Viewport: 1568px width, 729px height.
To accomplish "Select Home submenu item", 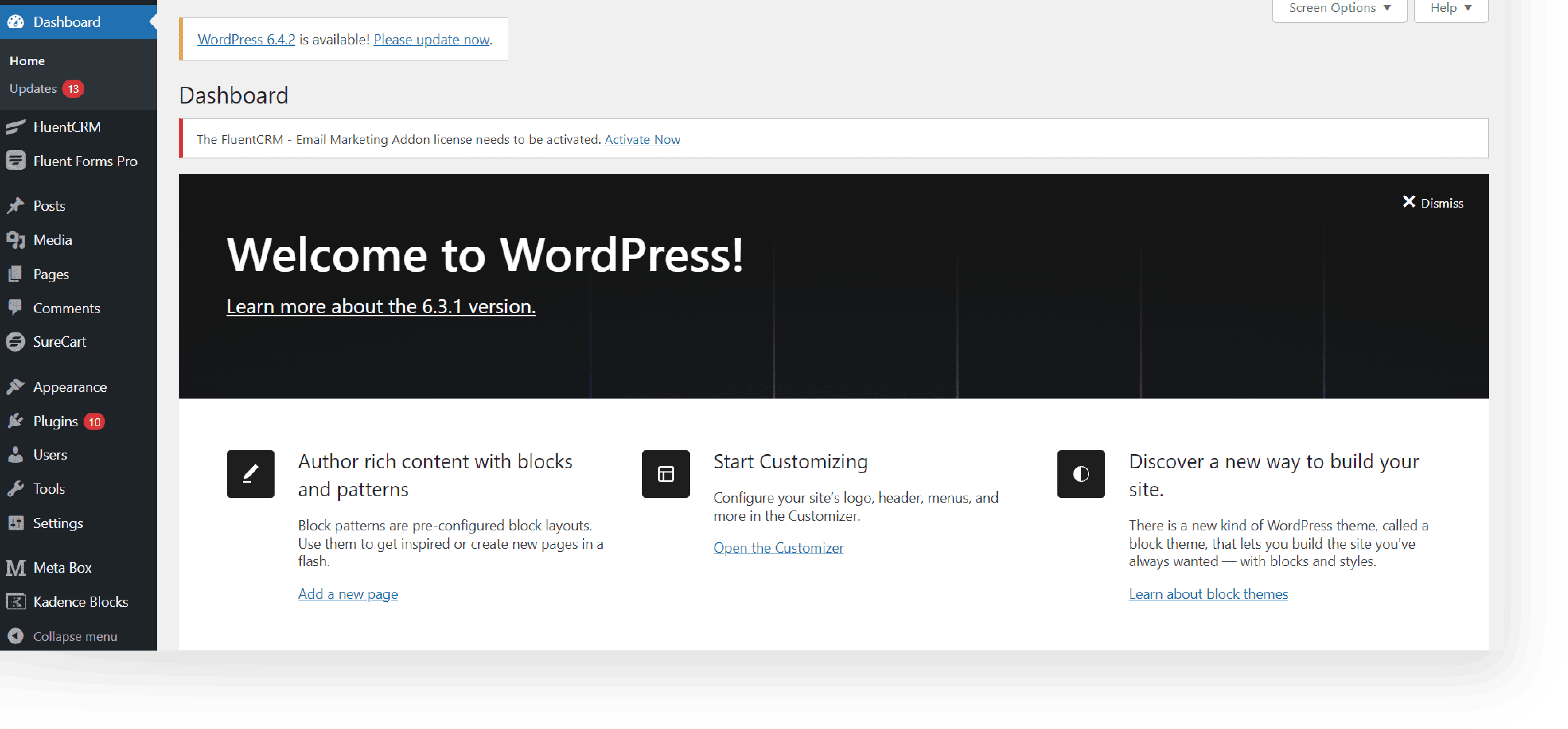I will pos(27,61).
